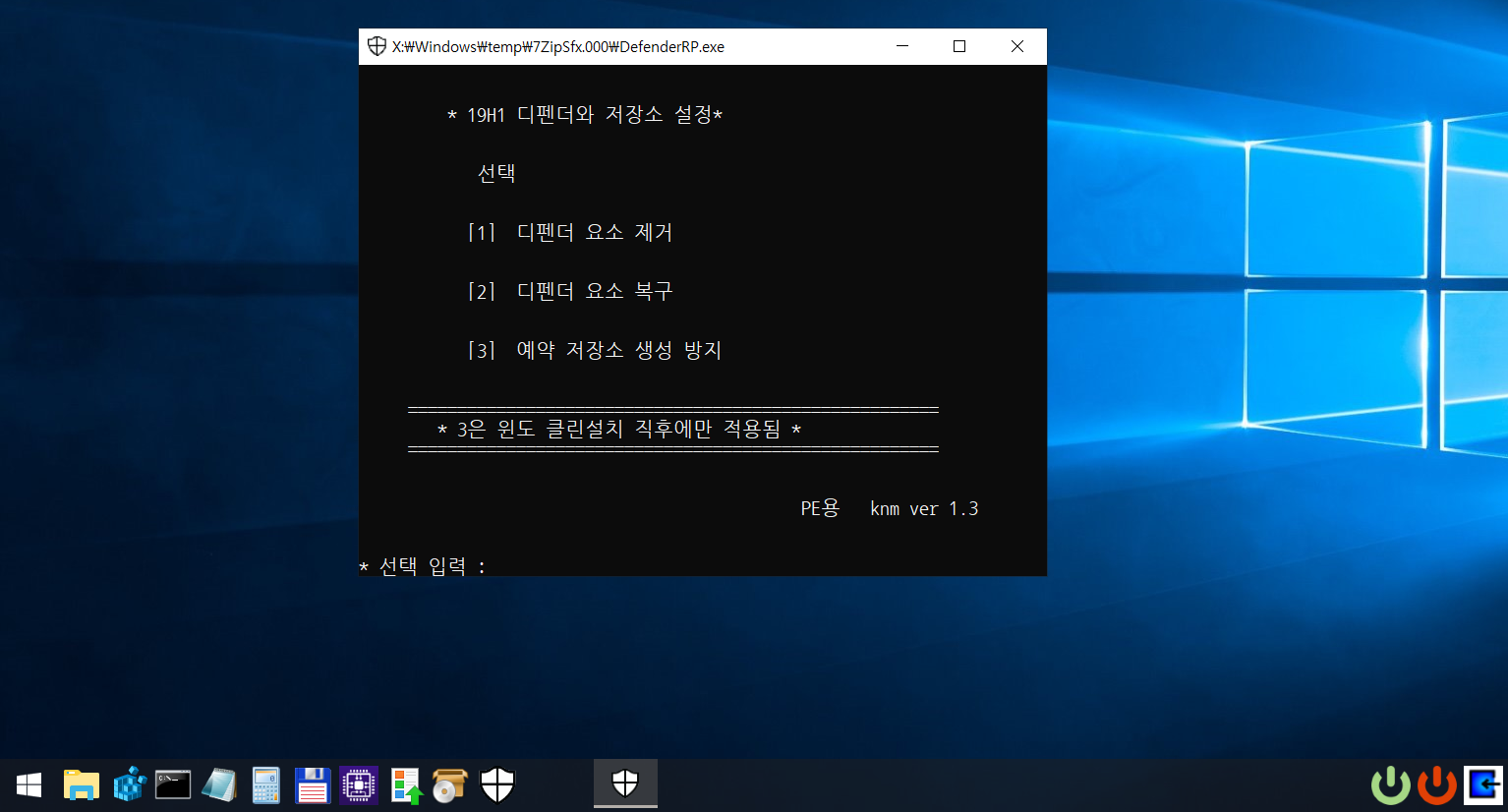Open the Notepad taskbar icon
The width and height of the screenshot is (1508, 812).
[219, 784]
